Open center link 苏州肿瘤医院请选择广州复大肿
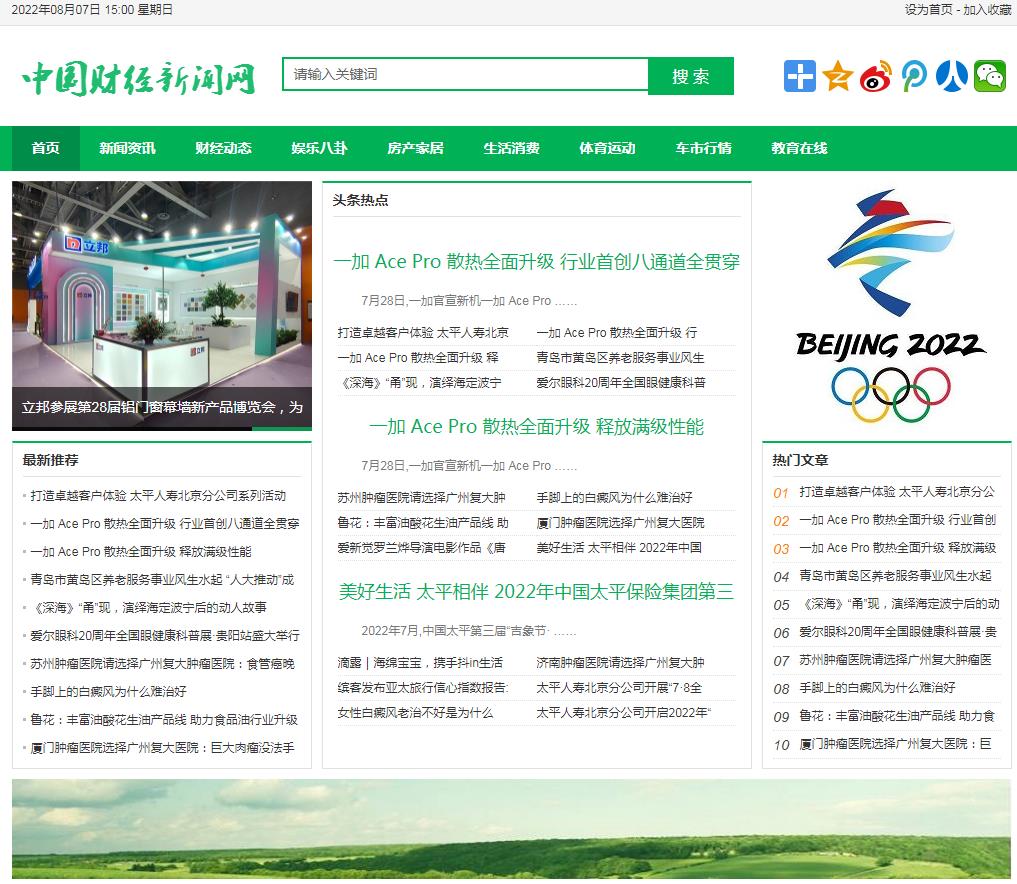This screenshot has height=884, width=1017. pos(421,497)
